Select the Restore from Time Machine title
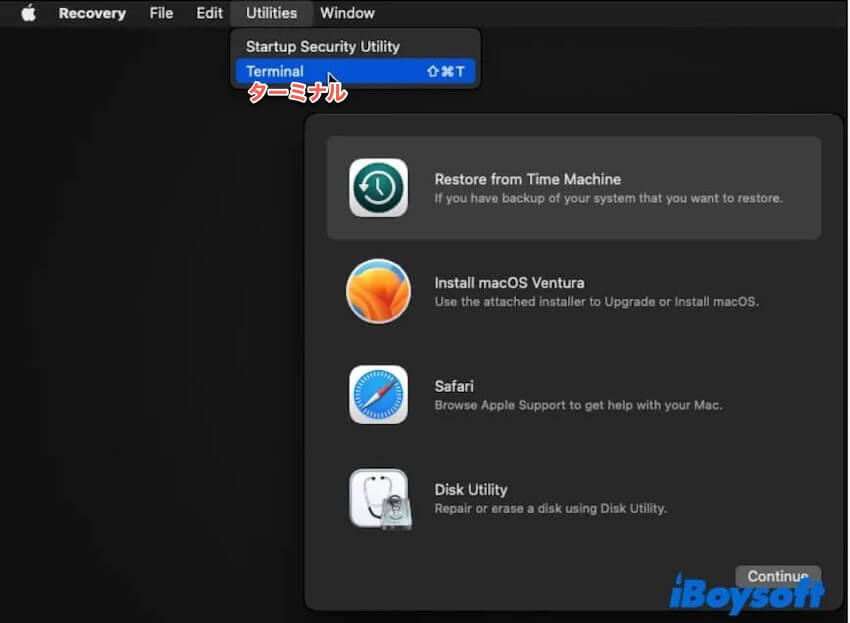This screenshot has height=623, width=850. point(527,179)
